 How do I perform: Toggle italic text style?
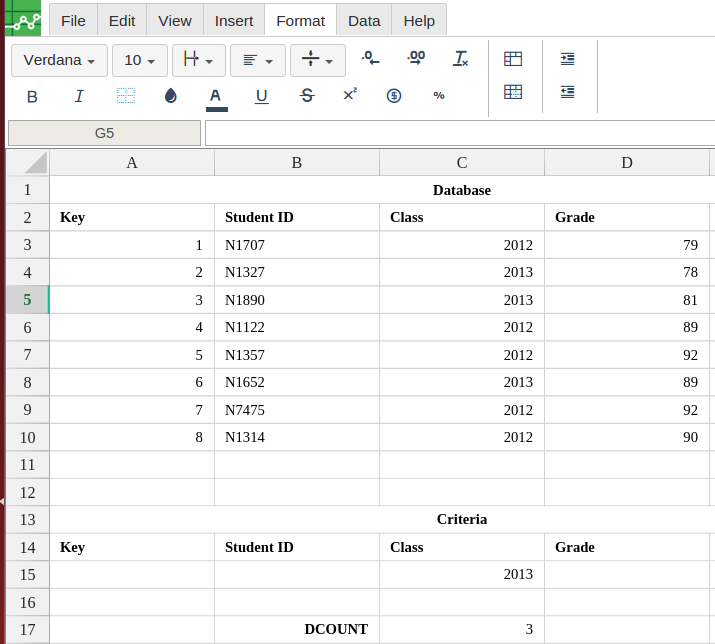(x=79, y=96)
